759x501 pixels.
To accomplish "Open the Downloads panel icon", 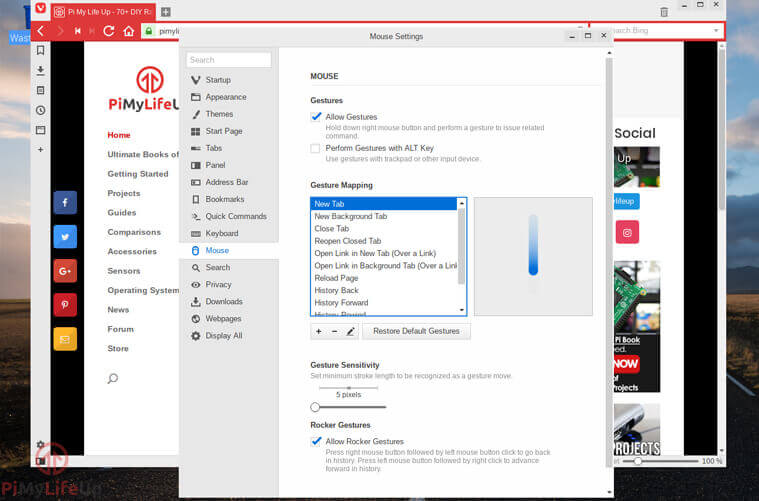I will coord(41,70).
